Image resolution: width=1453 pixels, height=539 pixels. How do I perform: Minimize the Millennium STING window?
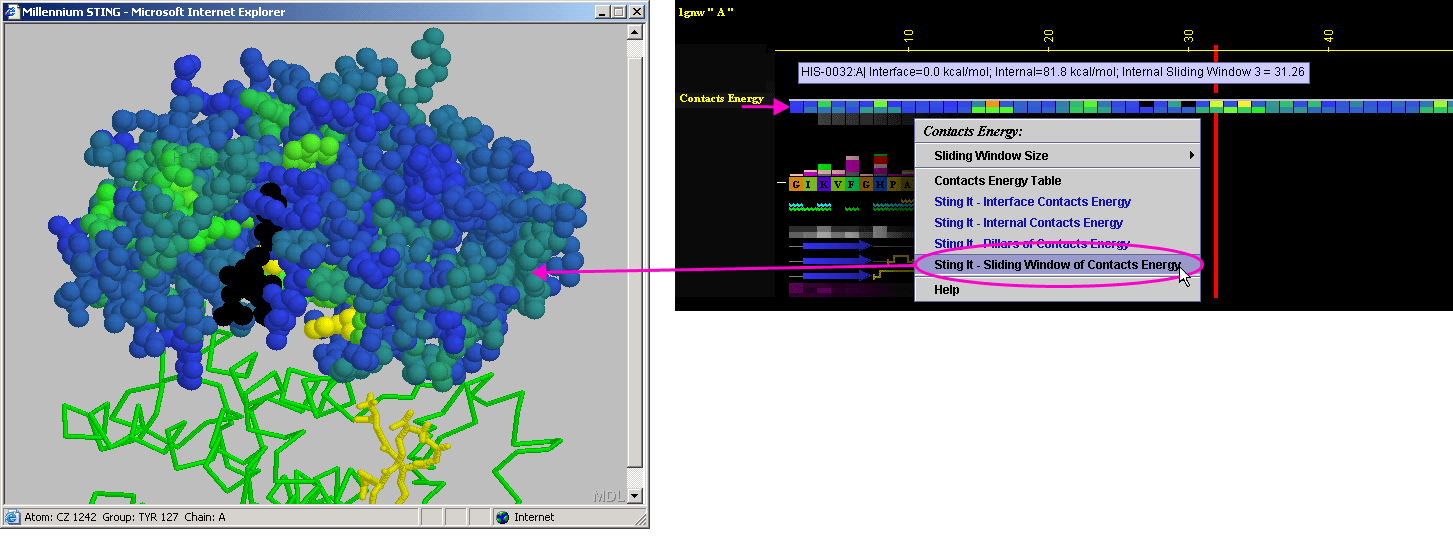coord(601,12)
